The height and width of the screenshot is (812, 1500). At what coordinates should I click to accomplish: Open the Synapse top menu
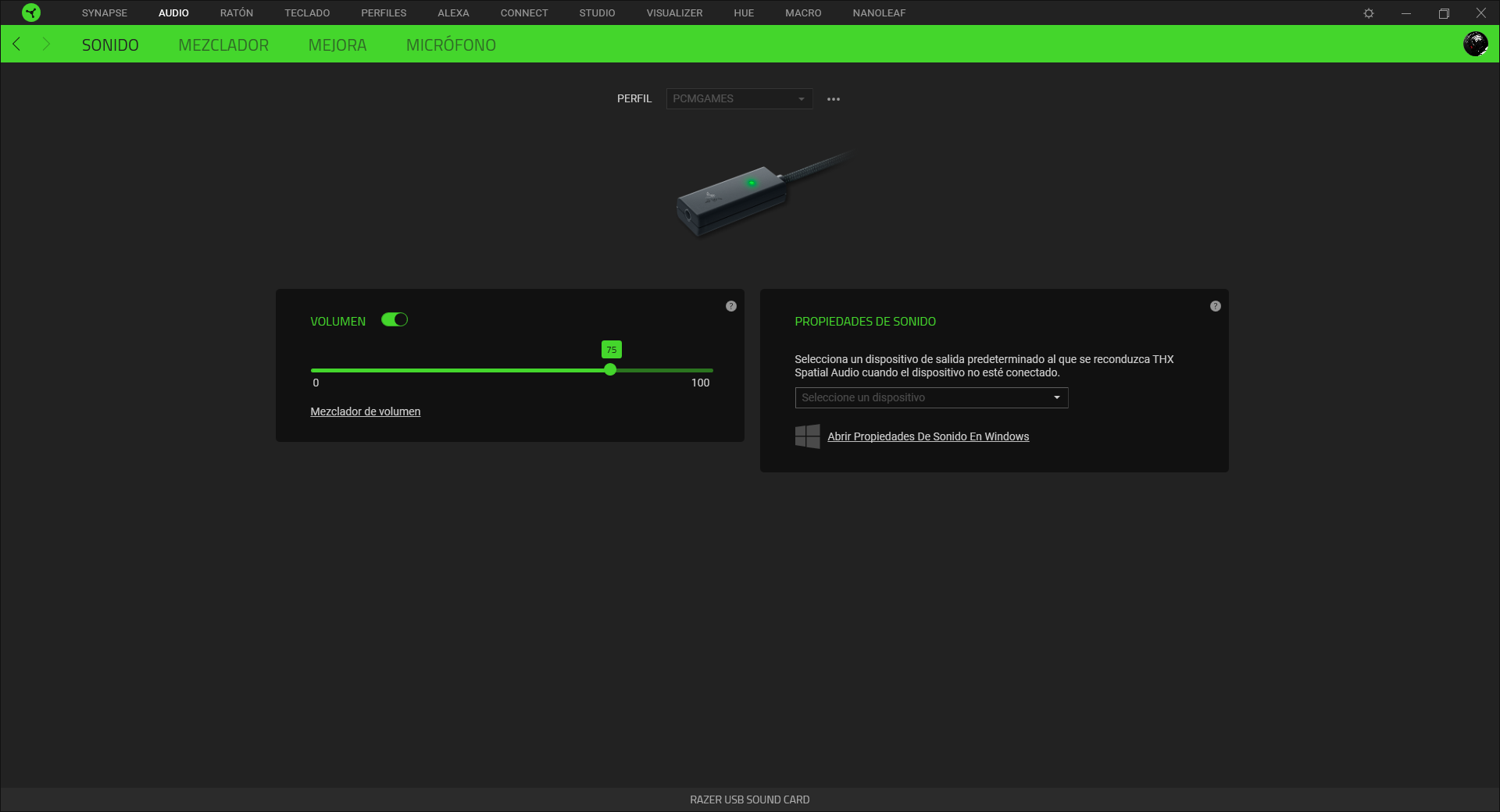(x=105, y=13)
